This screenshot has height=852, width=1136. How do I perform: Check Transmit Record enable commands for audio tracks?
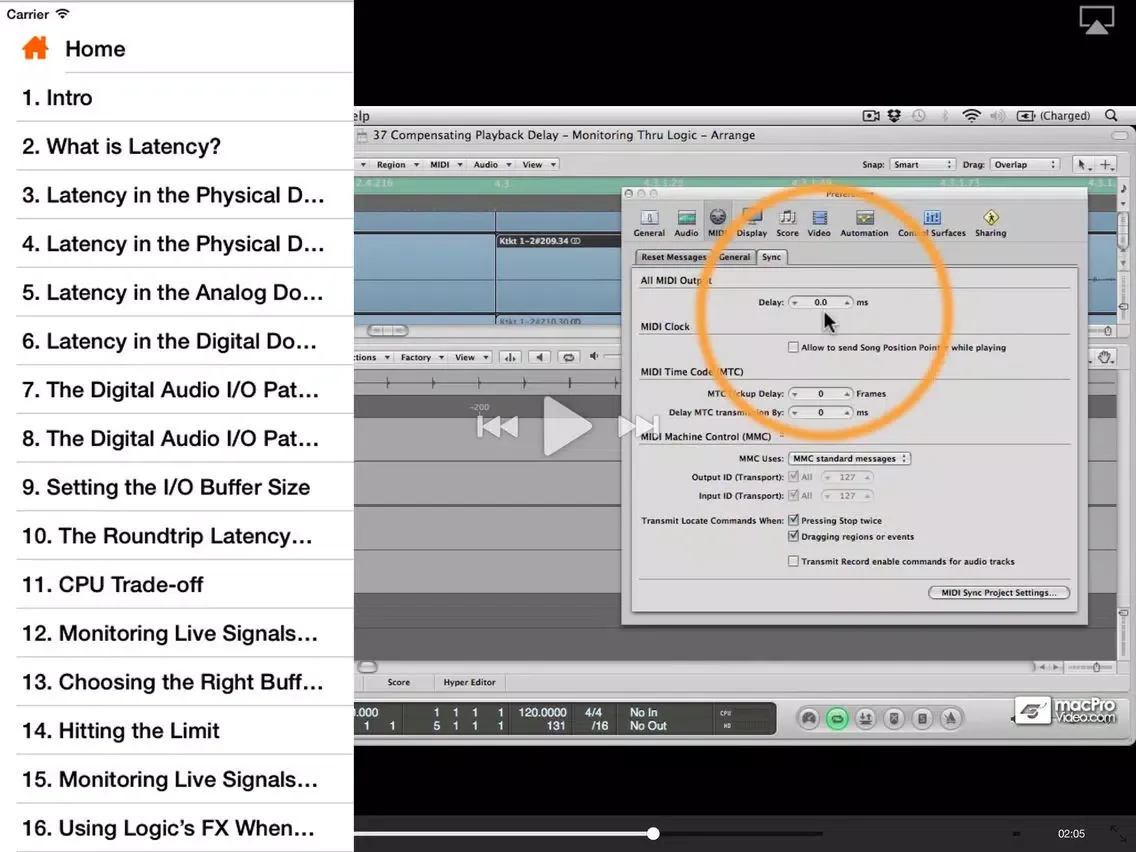tap(793, 561)
